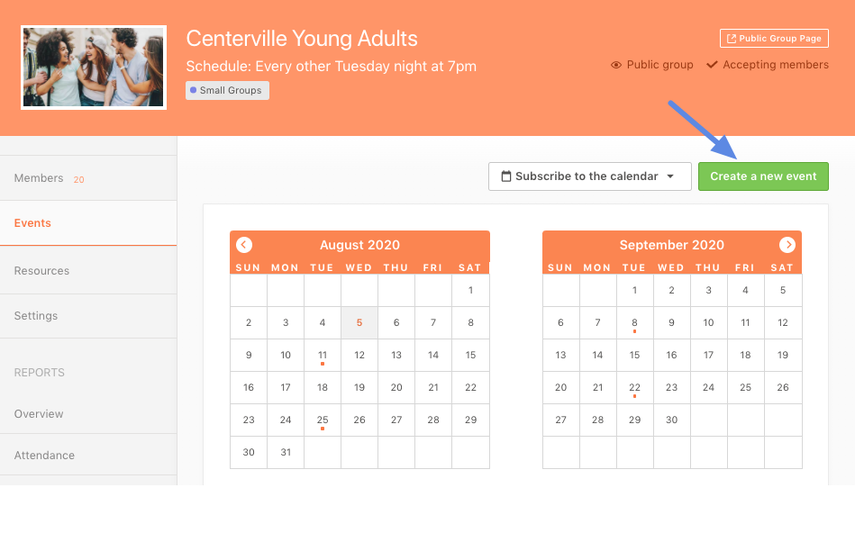Open group Settings in sidebar
855x533 pixels.
(x=36, y=316)
